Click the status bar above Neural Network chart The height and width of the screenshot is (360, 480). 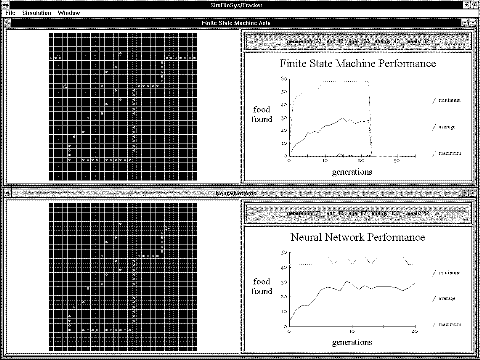coord(357,213)
